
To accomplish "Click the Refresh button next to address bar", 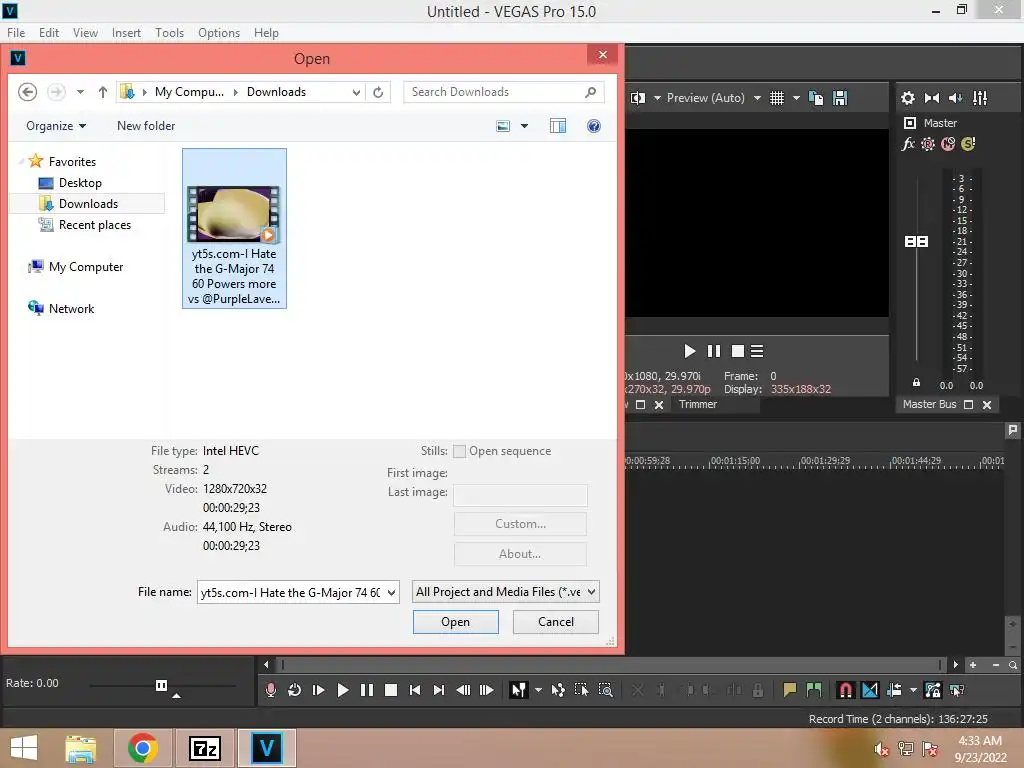I will 378,92.
